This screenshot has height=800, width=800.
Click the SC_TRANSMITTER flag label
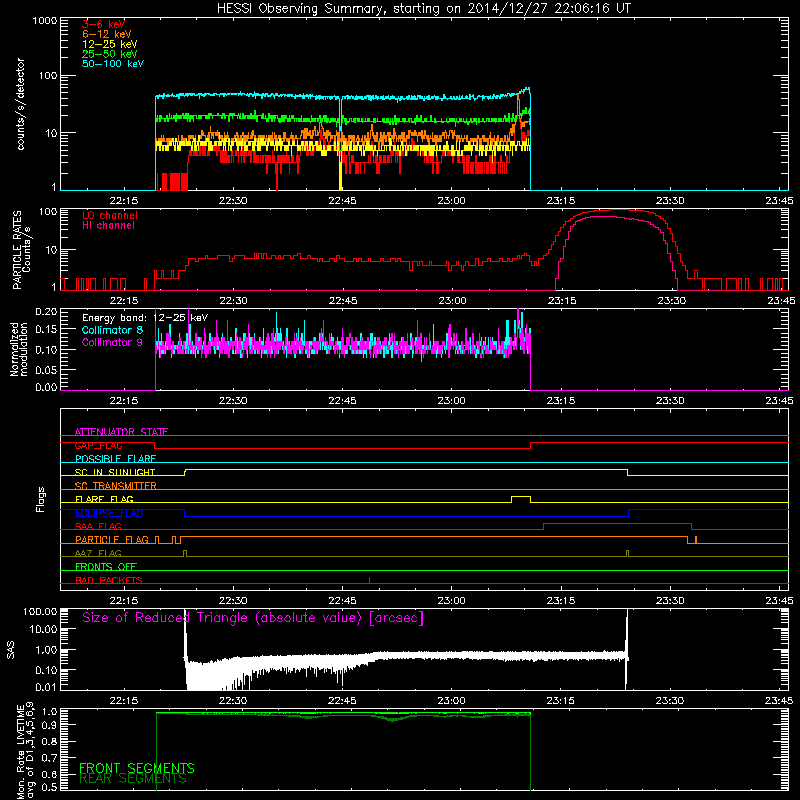point(116,485)
